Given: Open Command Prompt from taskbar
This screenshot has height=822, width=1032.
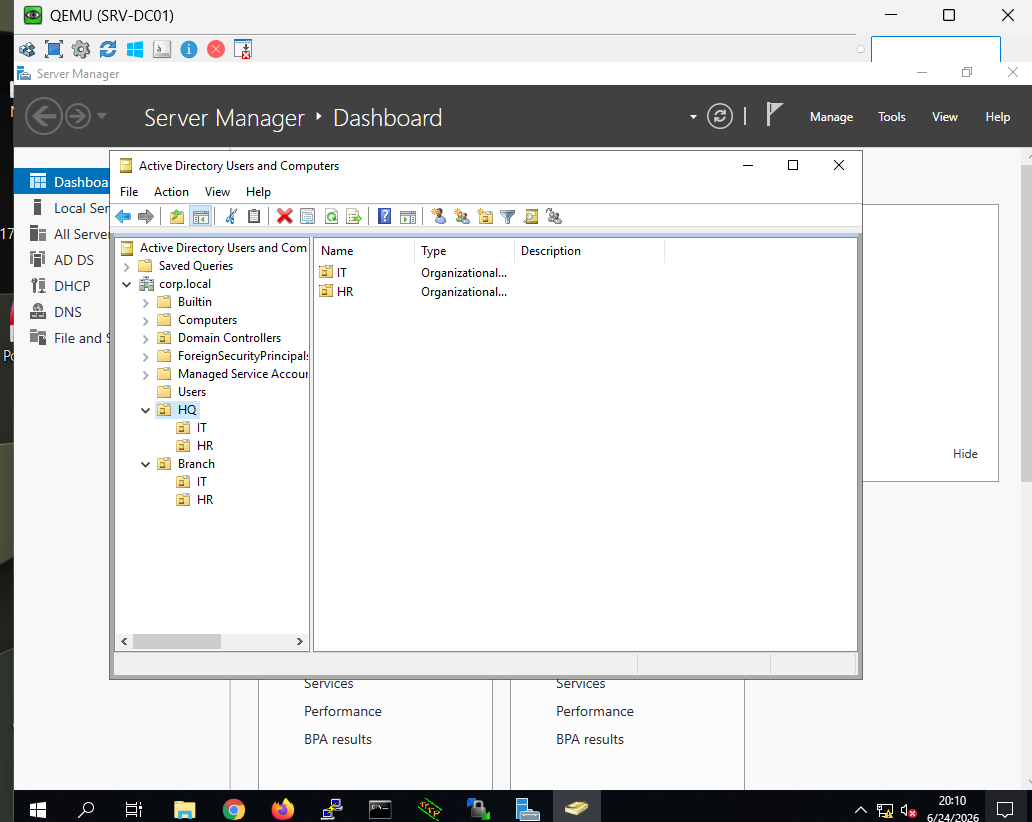Looking at the screenshot, I should click(380, 809).
